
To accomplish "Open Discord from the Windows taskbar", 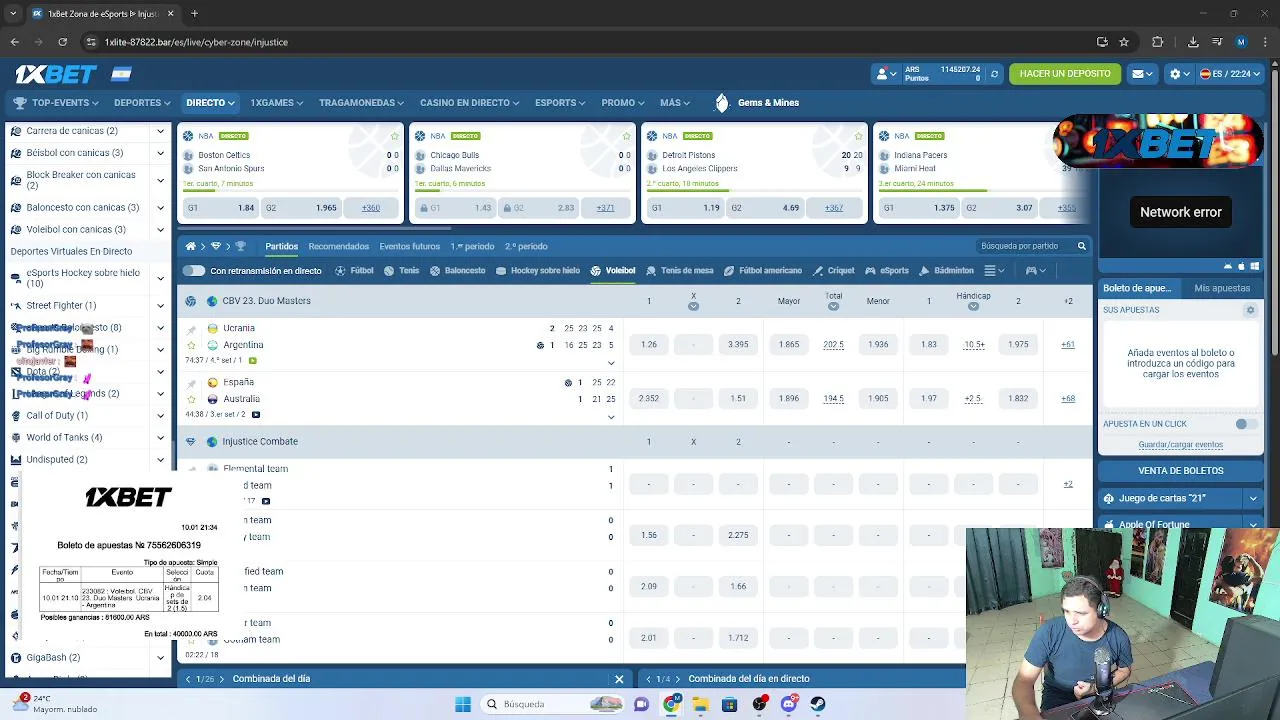I will pyautogui.click(x=789, y=704).
